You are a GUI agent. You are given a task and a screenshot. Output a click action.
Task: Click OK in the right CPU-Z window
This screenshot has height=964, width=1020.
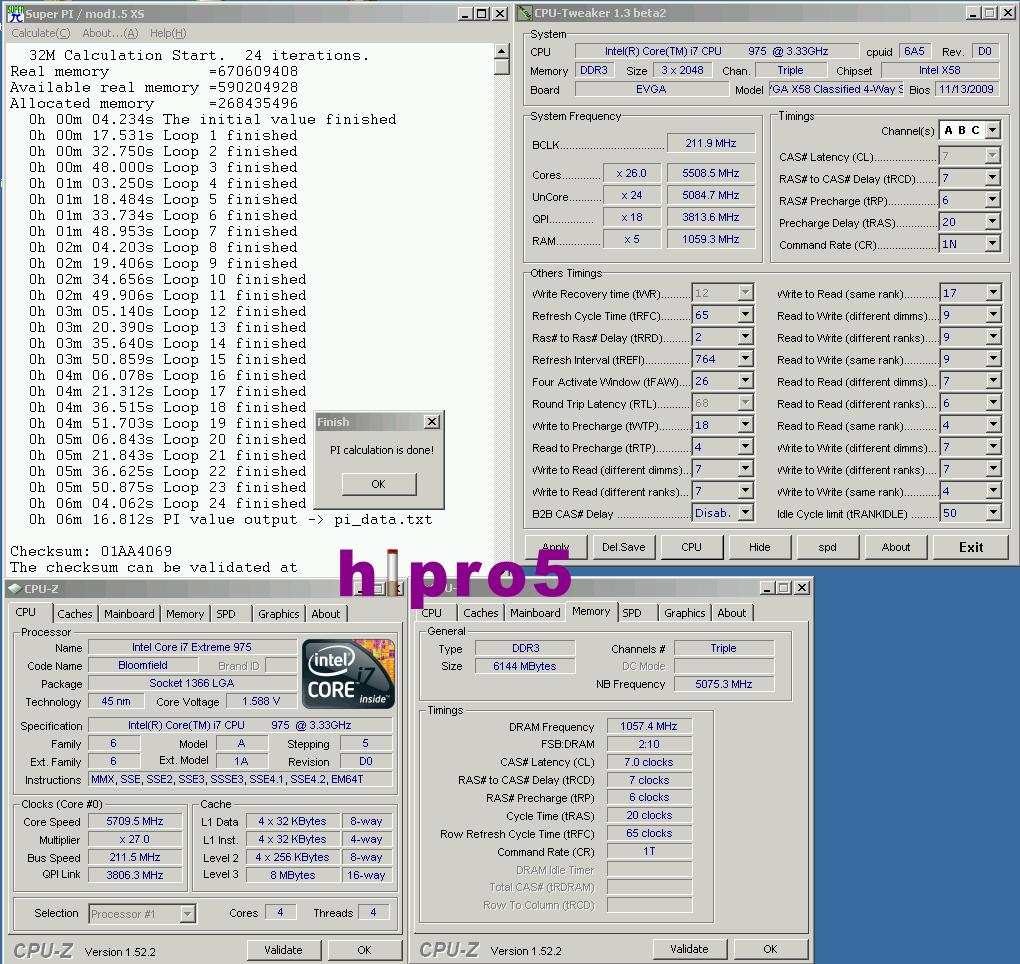click(770, 949)
